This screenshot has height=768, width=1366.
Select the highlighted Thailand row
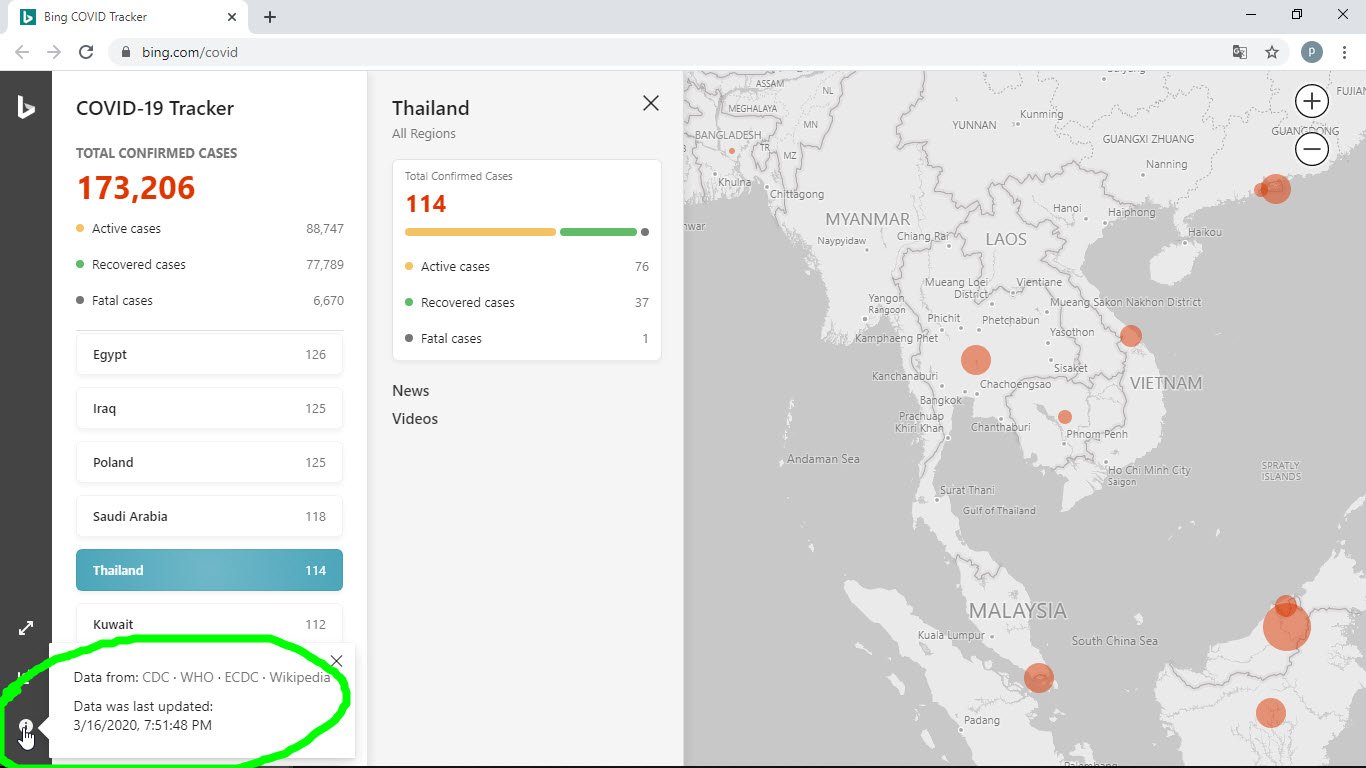[209, 570]
